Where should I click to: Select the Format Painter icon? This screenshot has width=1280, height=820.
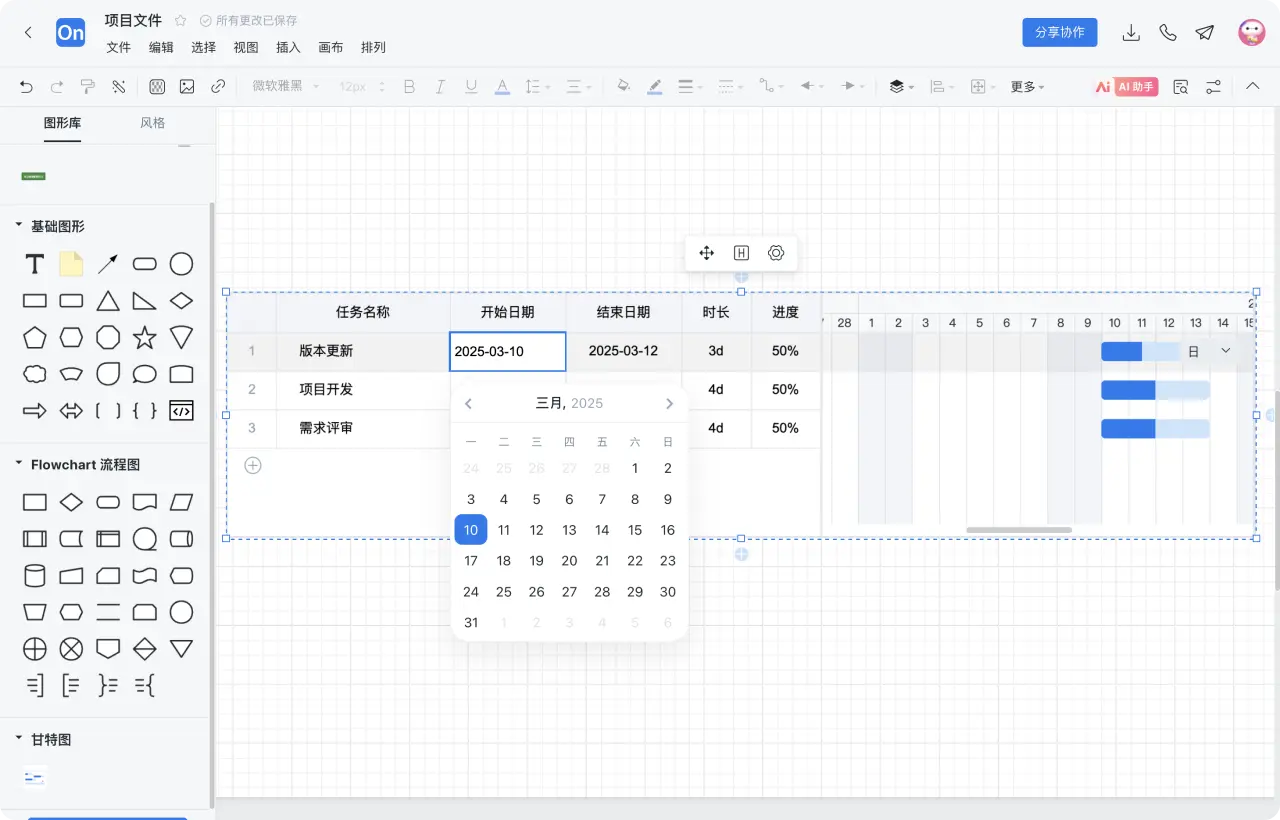pyautogui.click(x=88, y=86)
